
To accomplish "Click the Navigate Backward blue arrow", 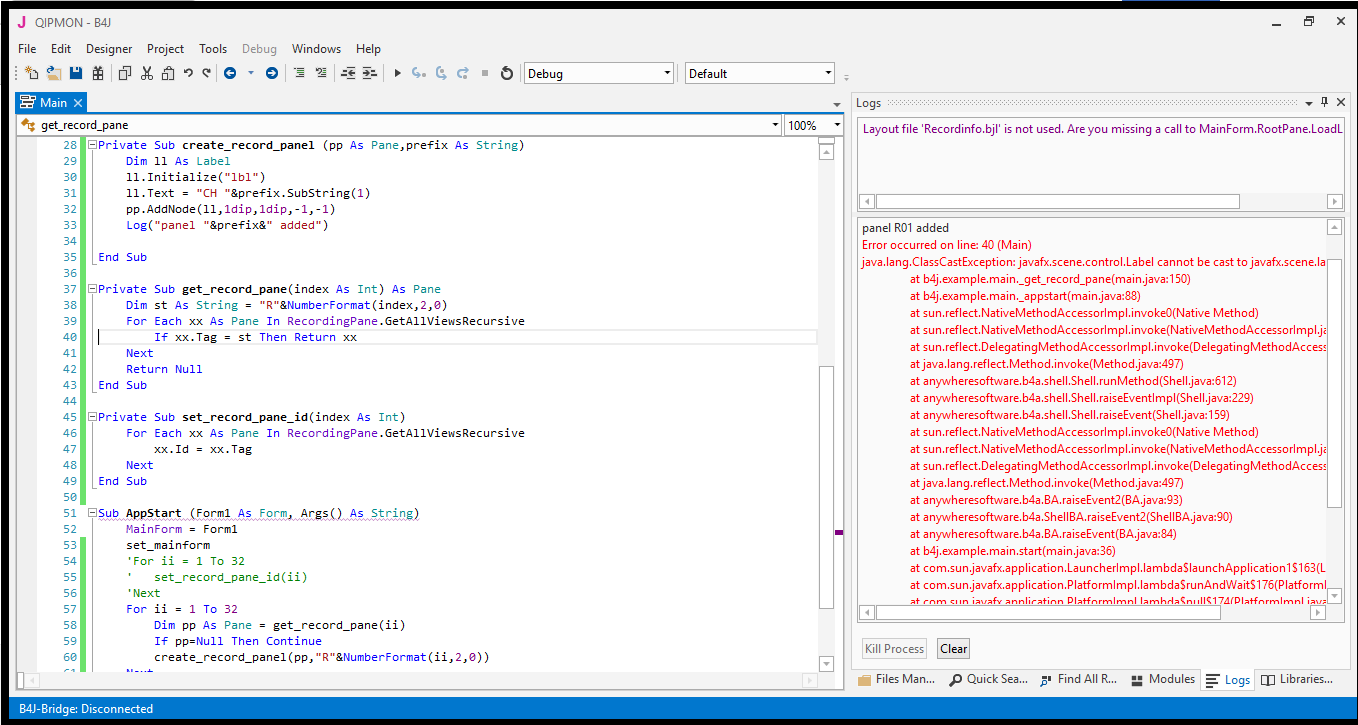I will coord(230,73).
